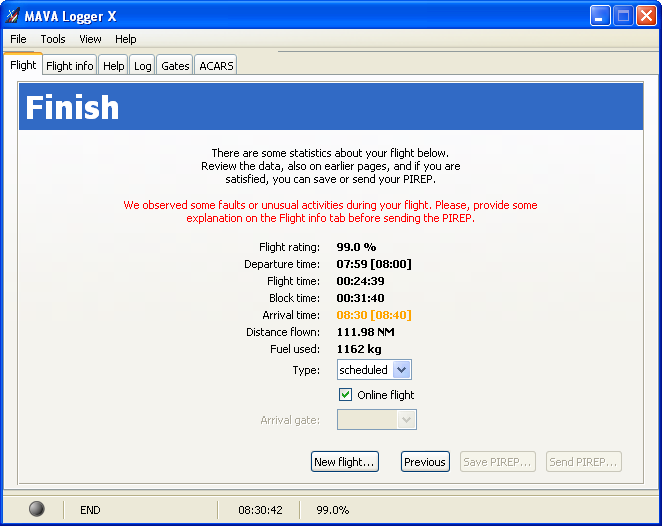Click the grey connection status indicator
Viewport: 662px width, 526px height.
pos(37,509)
